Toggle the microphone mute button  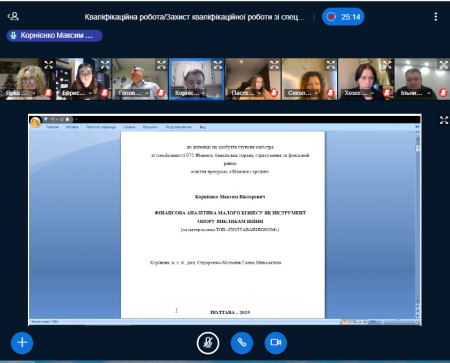pos(208,342)
